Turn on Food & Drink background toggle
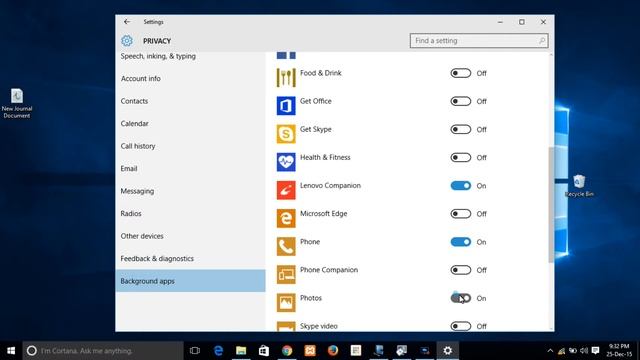This screenshot has width=640, height=360. (460, 73)
